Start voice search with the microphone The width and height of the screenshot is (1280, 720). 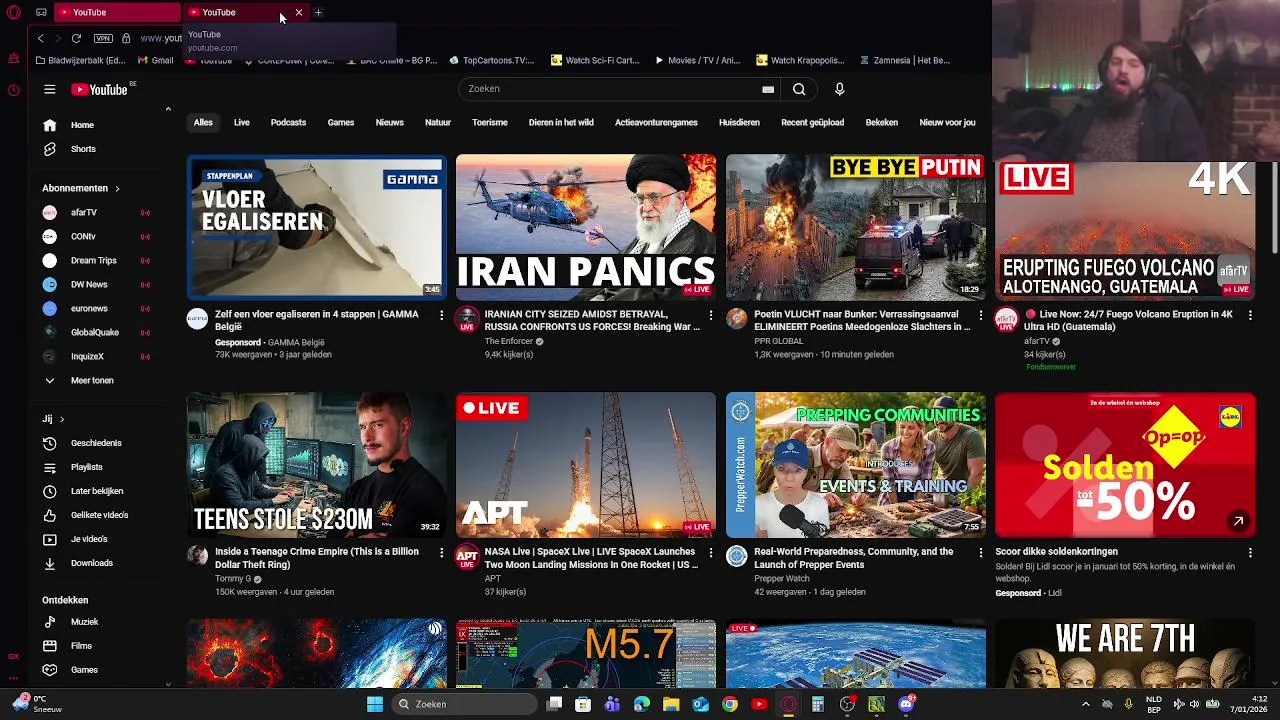[839, 89]
